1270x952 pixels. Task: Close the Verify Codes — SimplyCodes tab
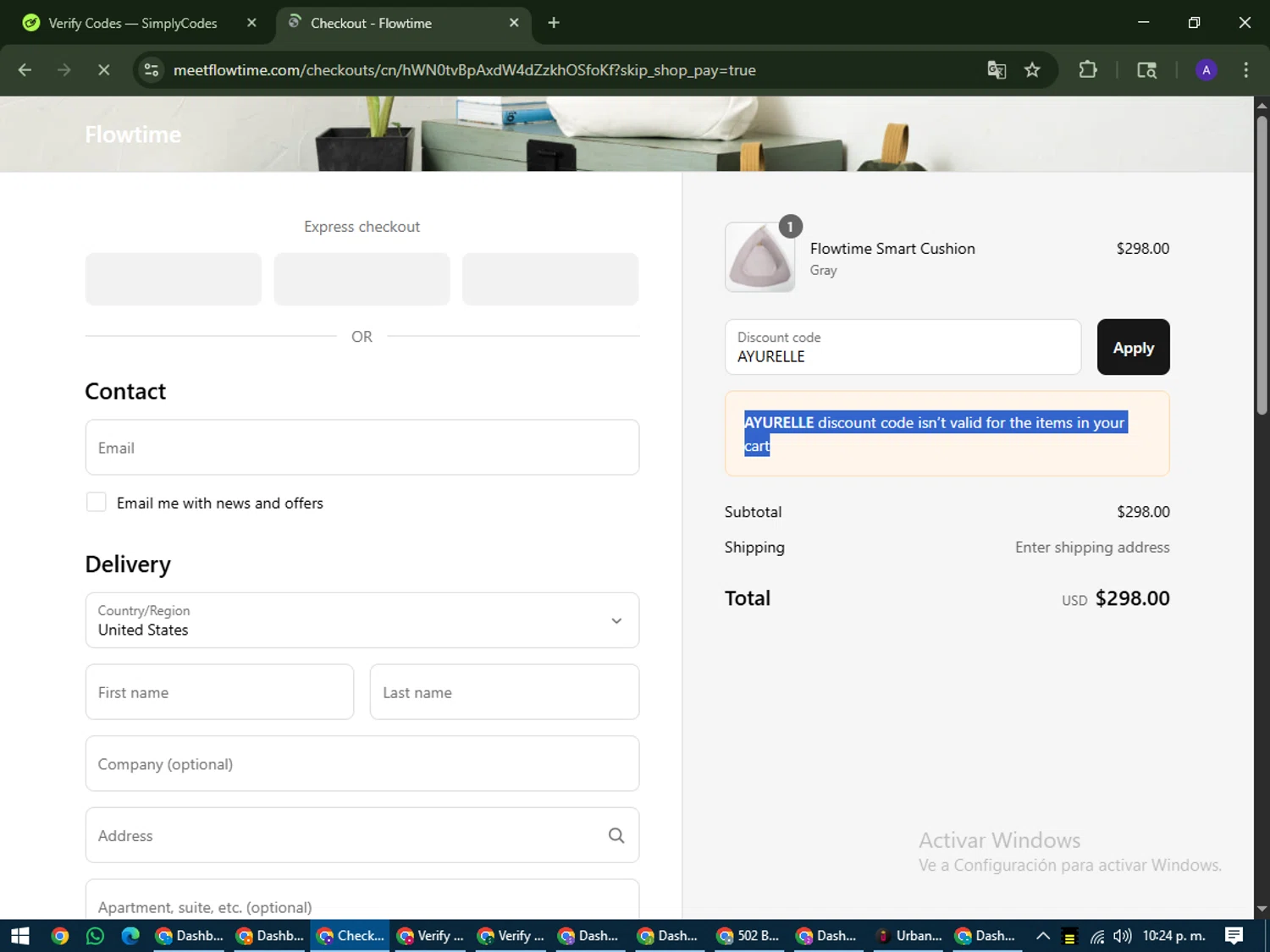coord(251,23)
